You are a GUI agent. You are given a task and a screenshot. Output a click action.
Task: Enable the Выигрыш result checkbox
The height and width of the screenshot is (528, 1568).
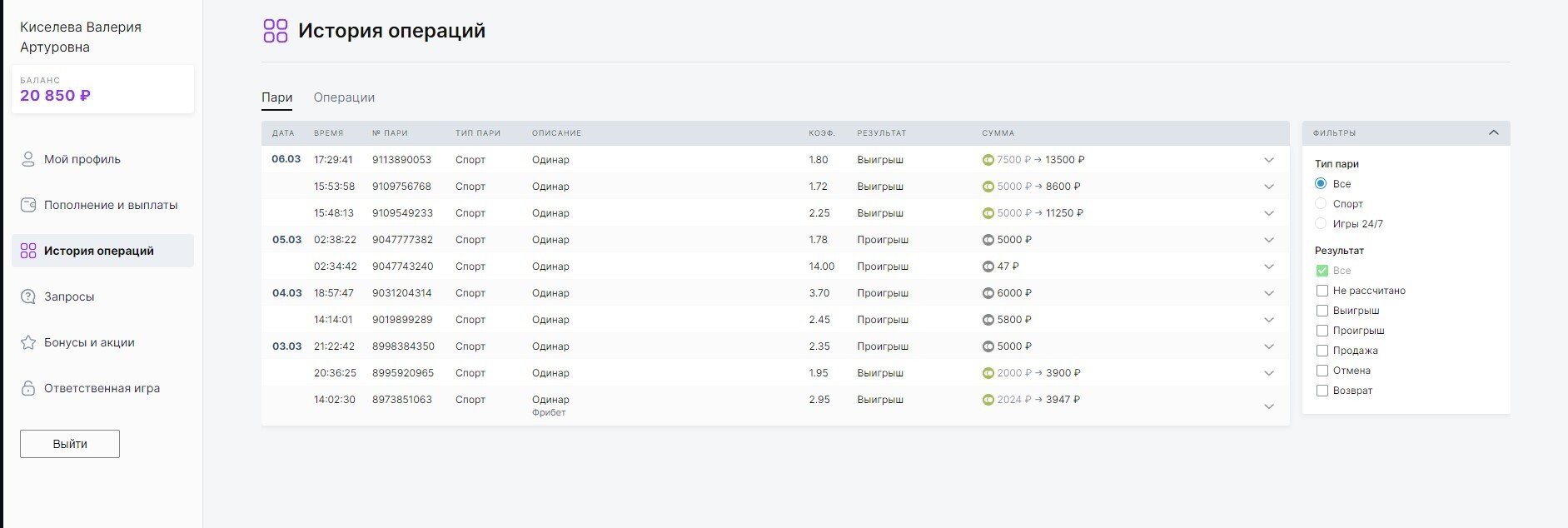click(1322, 311)
